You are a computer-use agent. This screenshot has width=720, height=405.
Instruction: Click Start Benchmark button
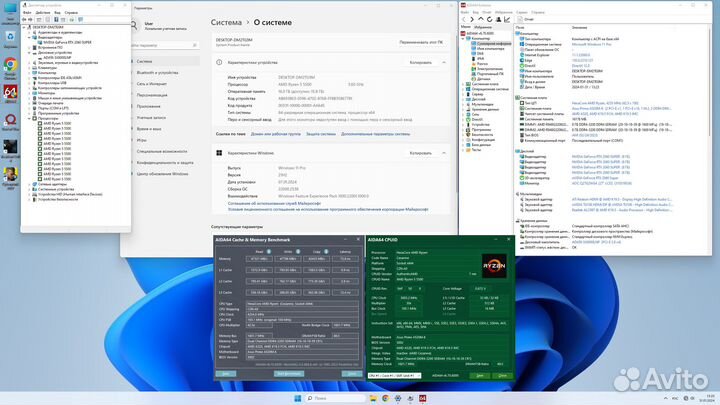point(289,374)
